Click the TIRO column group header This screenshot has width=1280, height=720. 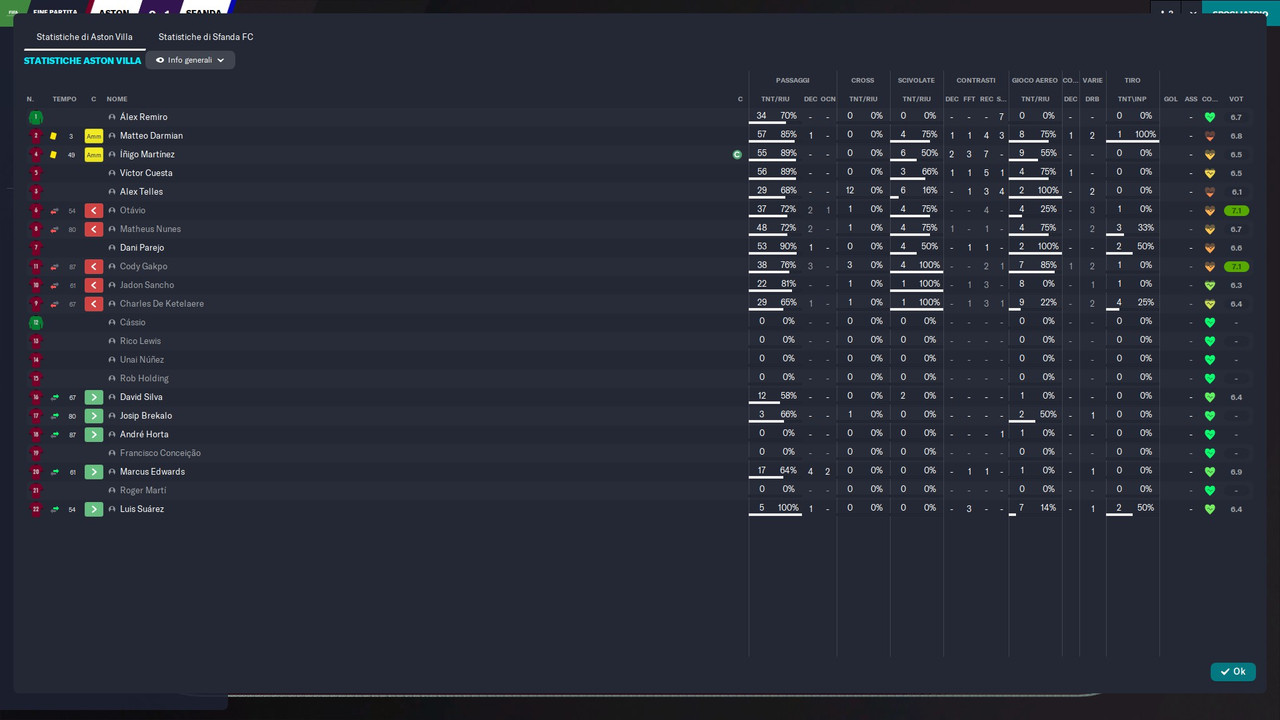coord(1132,80)
